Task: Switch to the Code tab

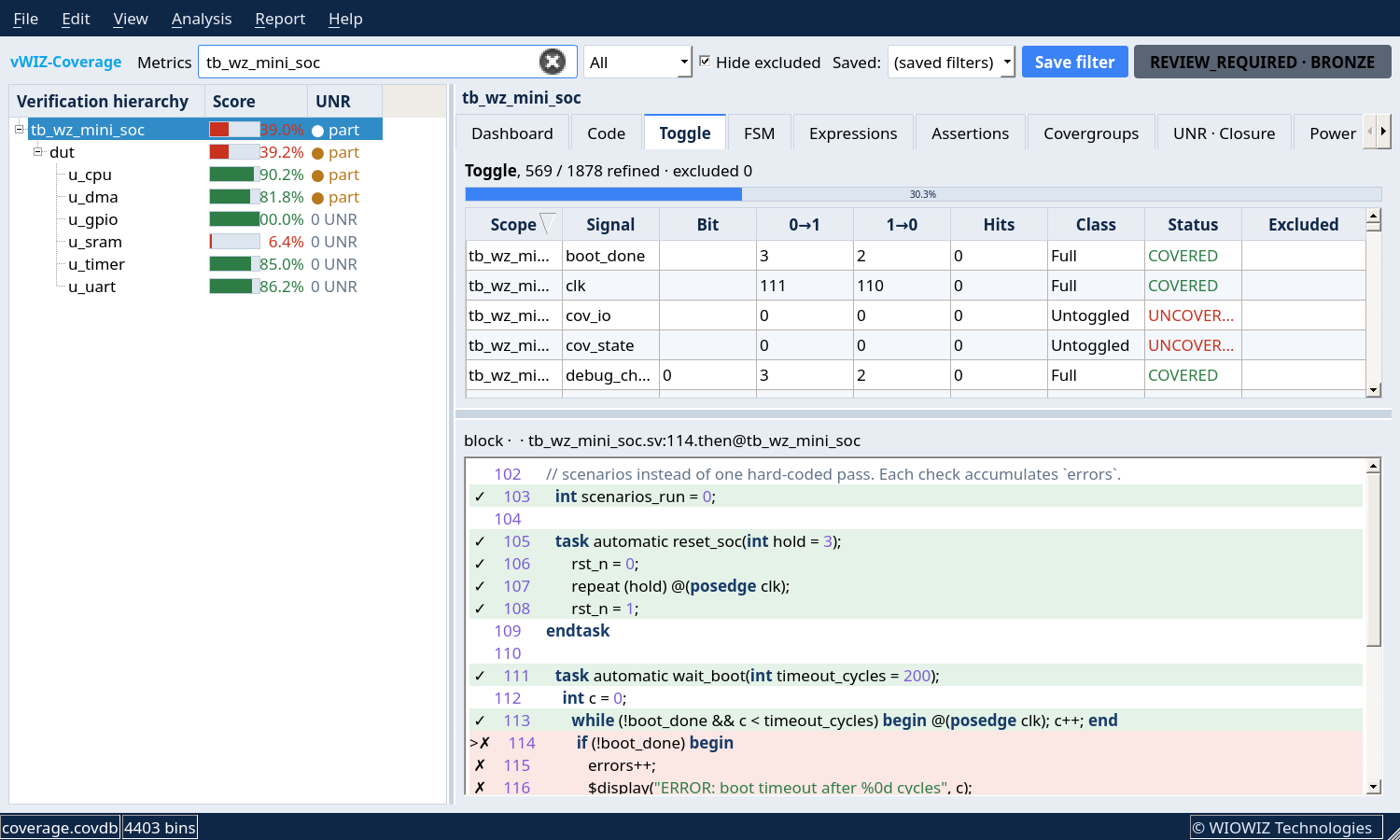Action: point(607,133)
